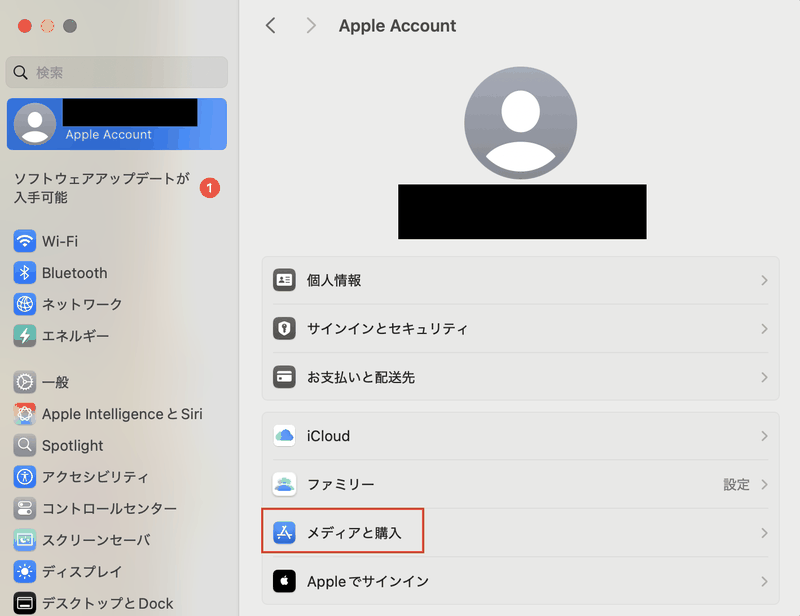Focus the 検索 search field
Viewport: 800px width, 616px height.
pyautogui.click(x=117, y=72)
